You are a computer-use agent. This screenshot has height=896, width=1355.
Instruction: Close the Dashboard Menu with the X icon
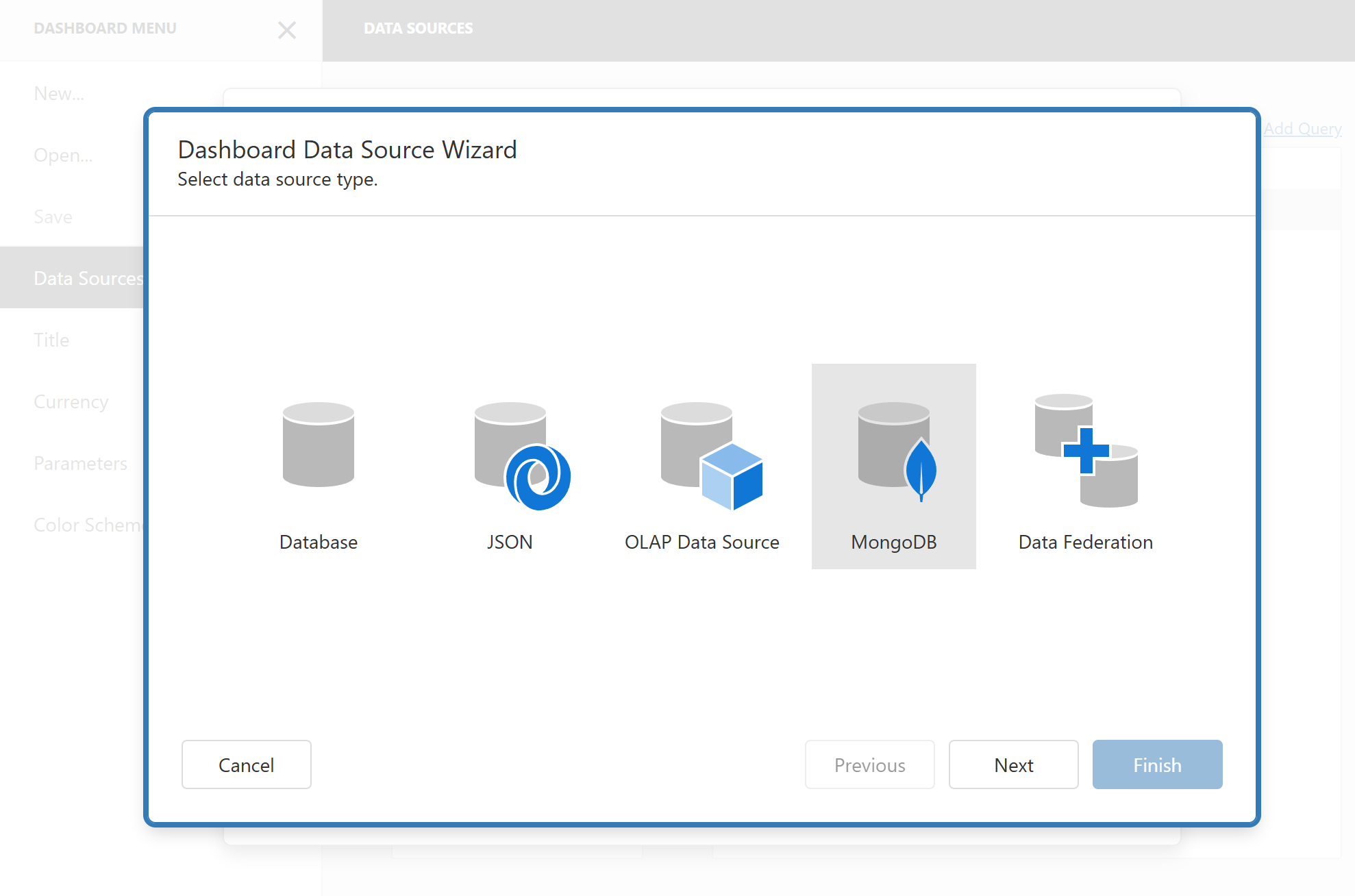[287, 30]
